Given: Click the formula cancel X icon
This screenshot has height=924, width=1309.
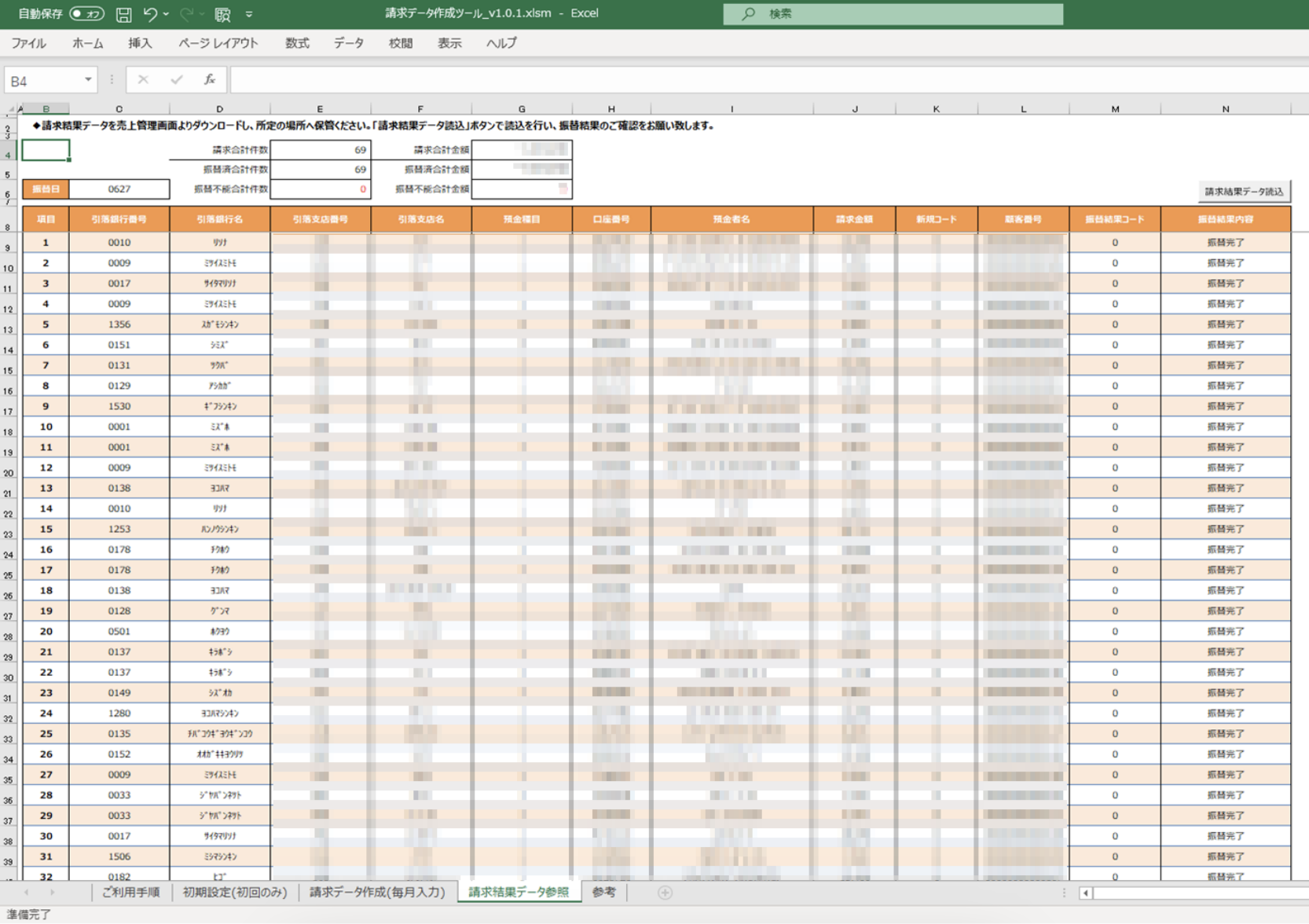Looking at the screenshot, I should point(143,79).
